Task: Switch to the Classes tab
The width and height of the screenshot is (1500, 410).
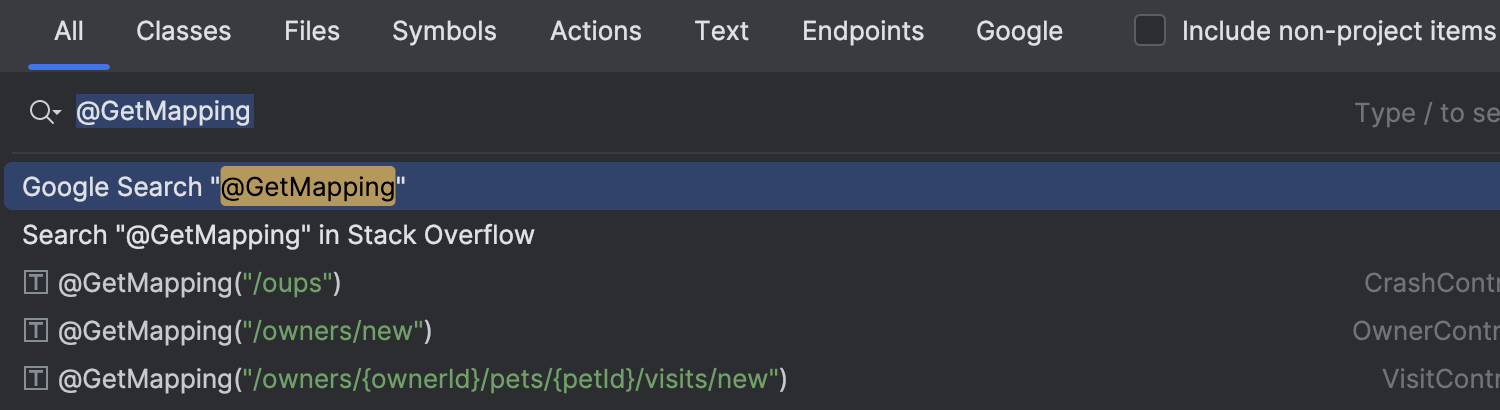Action: 184,31
